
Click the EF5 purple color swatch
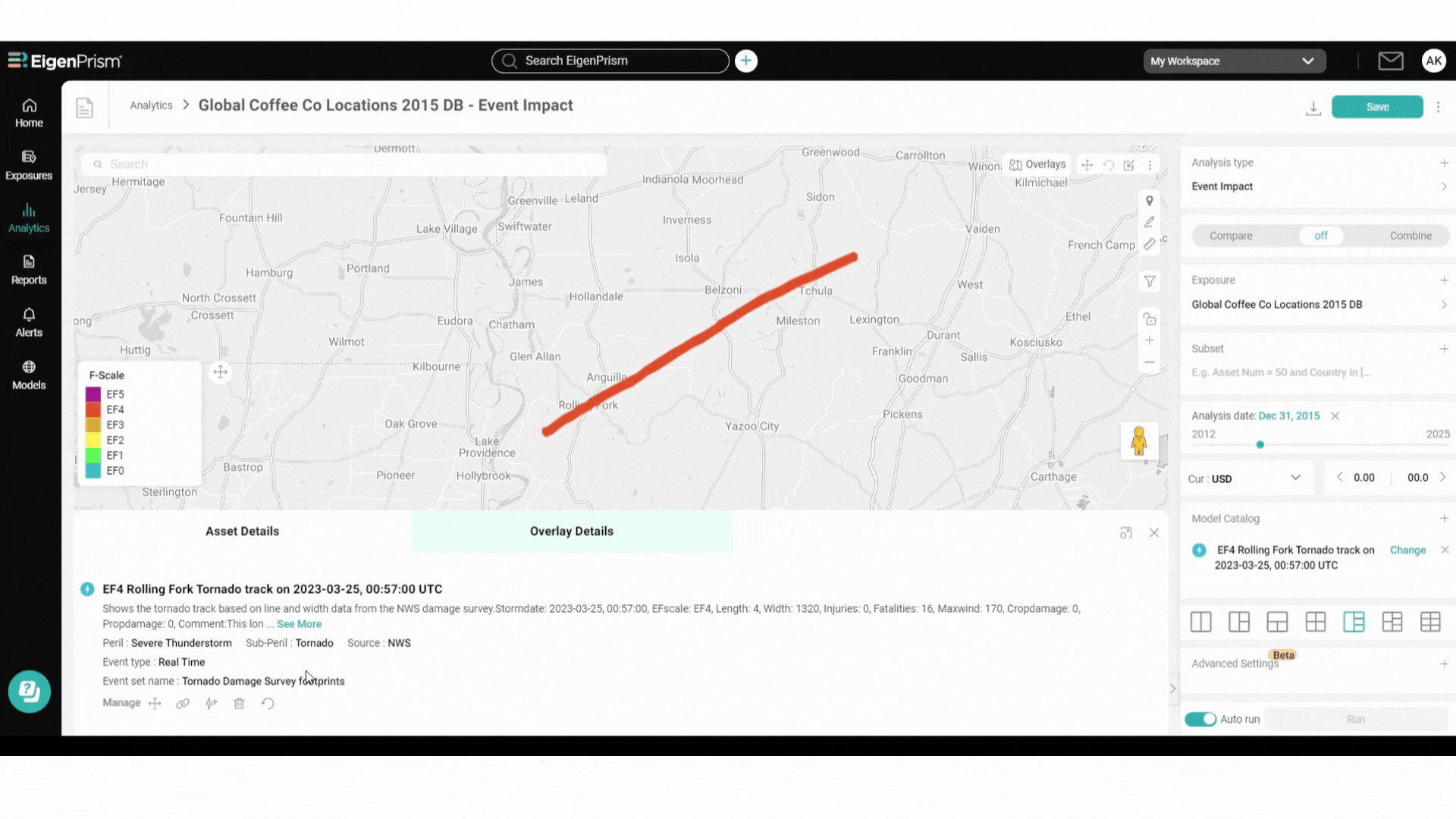tap(93, 394)
